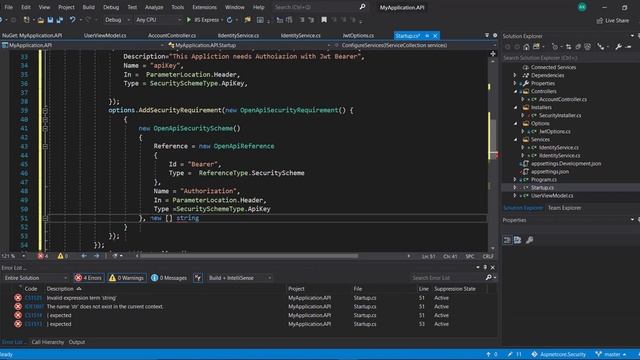Click the Property Pages key icon
640x360 pixels.
click(x=529, y=240)
